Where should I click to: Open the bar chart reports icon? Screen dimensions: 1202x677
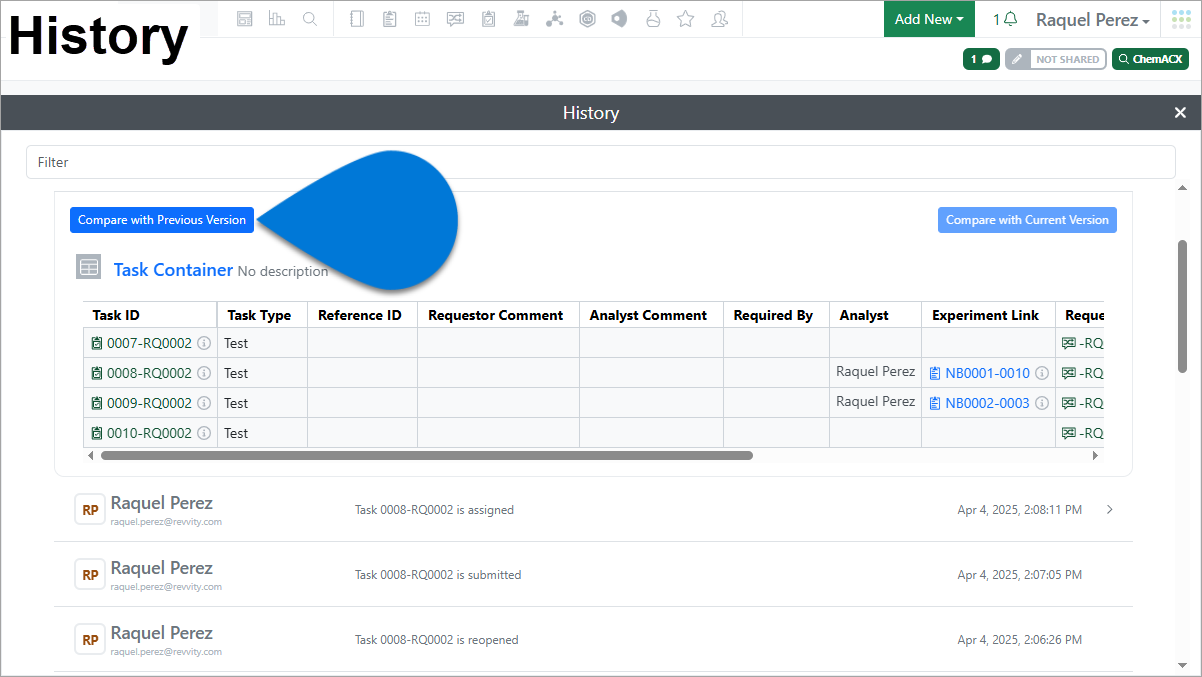[277, 19]
